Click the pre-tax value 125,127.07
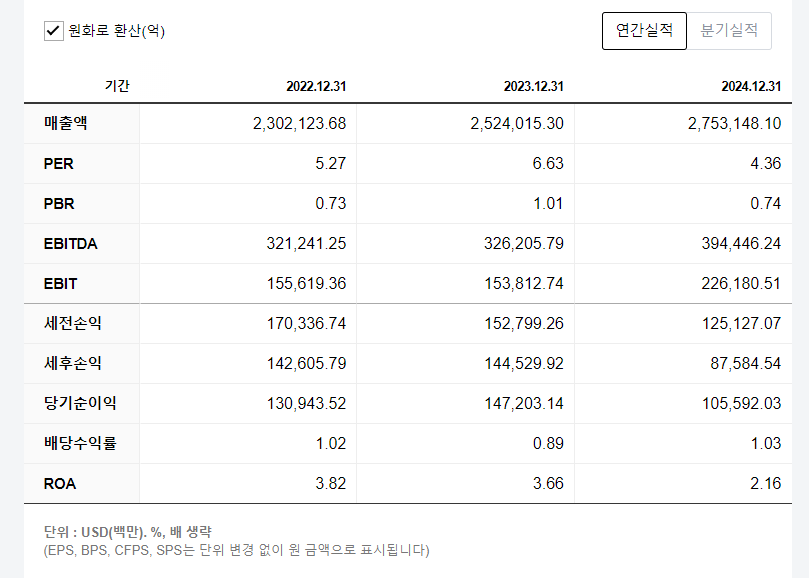The width and height of the screenshot is (809, 578). click(741, 324)
